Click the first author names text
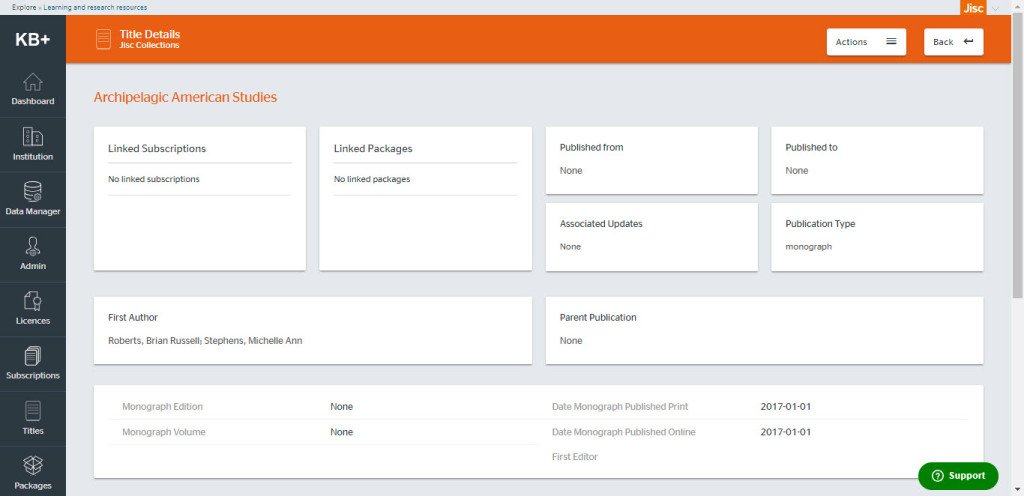The height and width of the screenshot is (496, 1024). [205, 341]
